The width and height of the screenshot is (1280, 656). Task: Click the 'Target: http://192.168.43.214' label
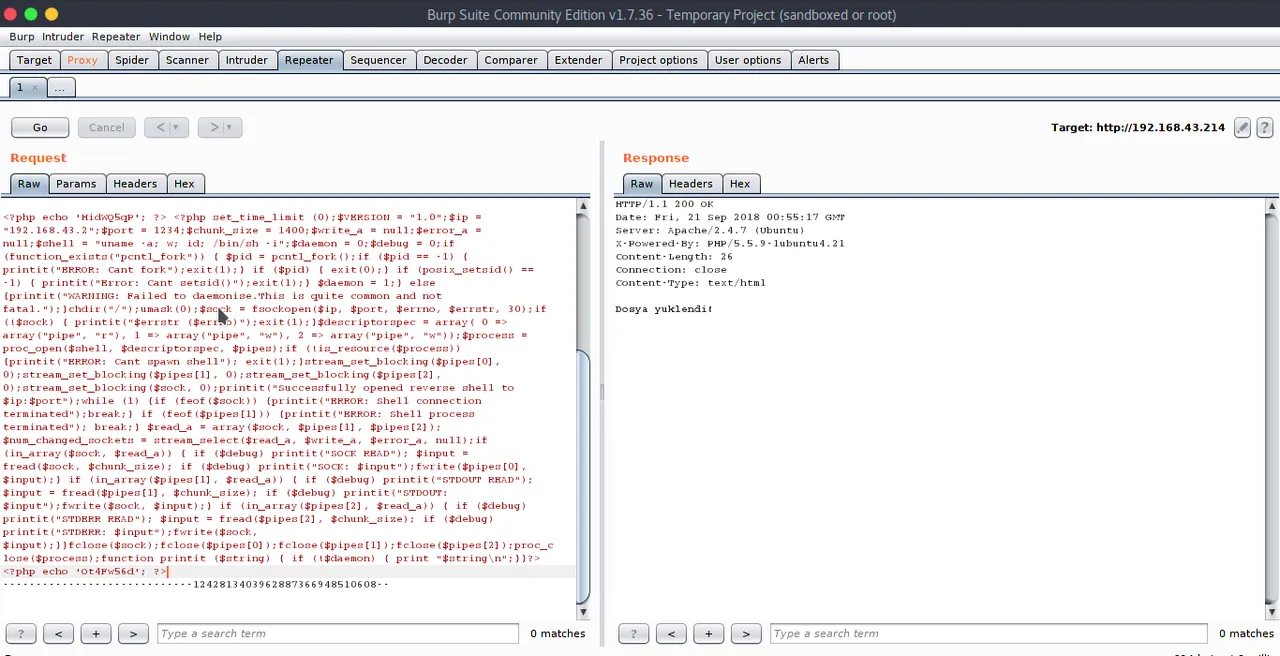[1138, 128]
